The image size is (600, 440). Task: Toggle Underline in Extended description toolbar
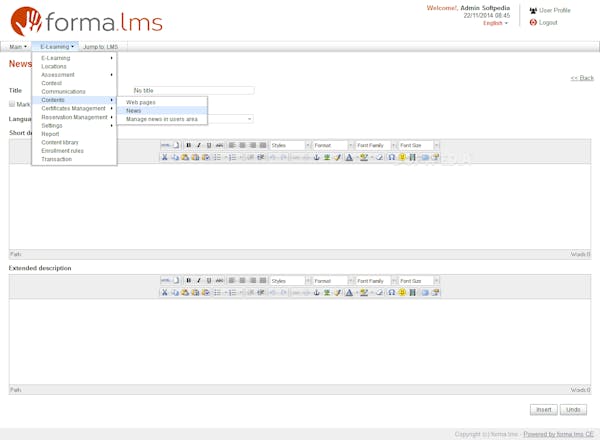coord(209,281)
